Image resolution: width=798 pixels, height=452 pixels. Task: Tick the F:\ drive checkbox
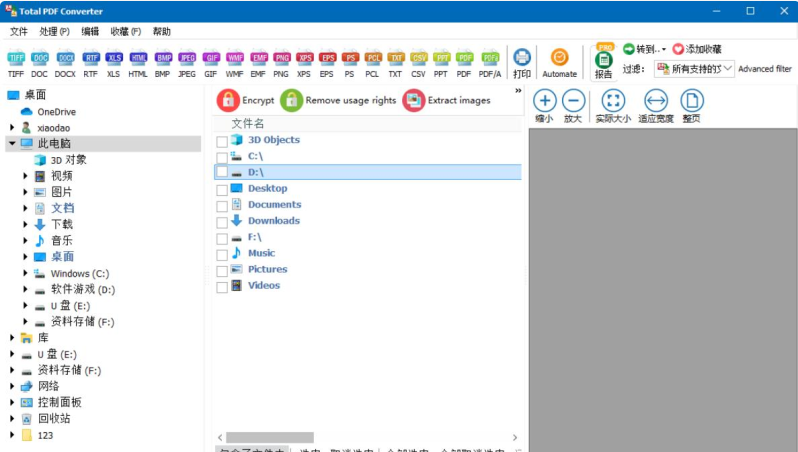[x=222, y=239]
